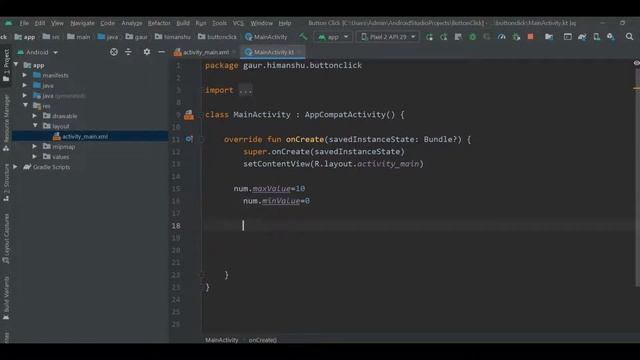Click the Project Structure folder icon
The width and height of the screenshot is (640, 360).
pos(549,37)
